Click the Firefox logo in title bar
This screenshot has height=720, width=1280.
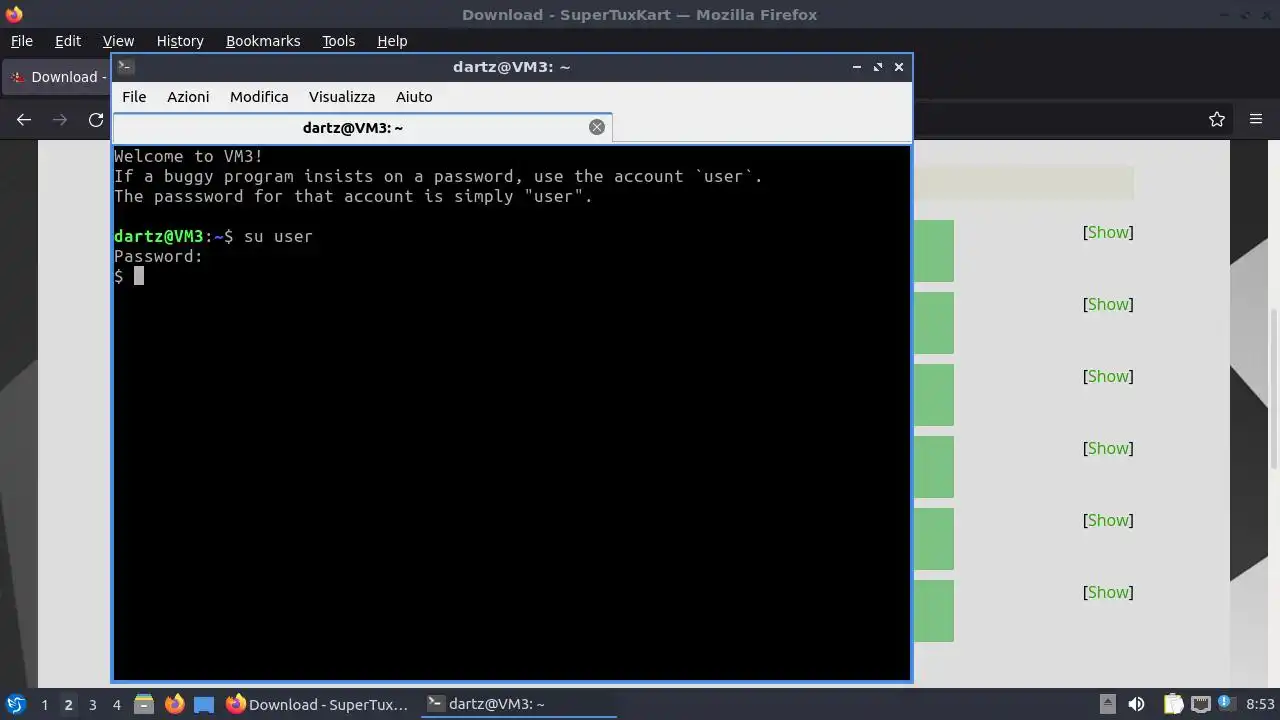pos(14,14)
